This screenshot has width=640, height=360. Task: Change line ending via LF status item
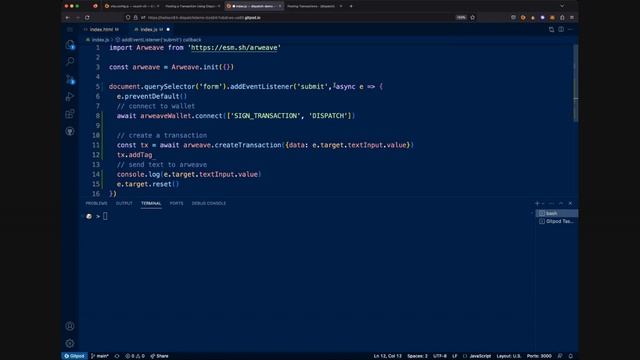click(x=454, y=356)
